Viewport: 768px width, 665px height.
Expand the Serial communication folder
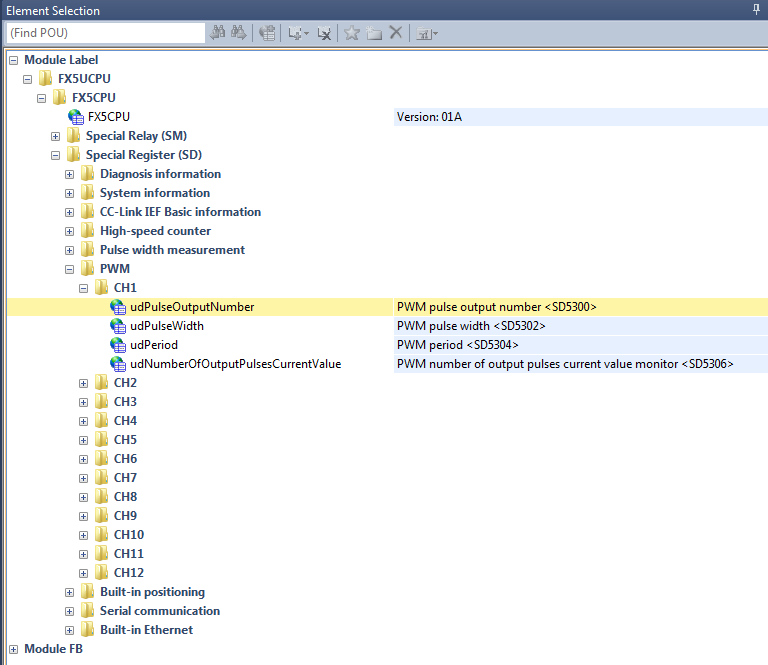[x=70, y=612]
